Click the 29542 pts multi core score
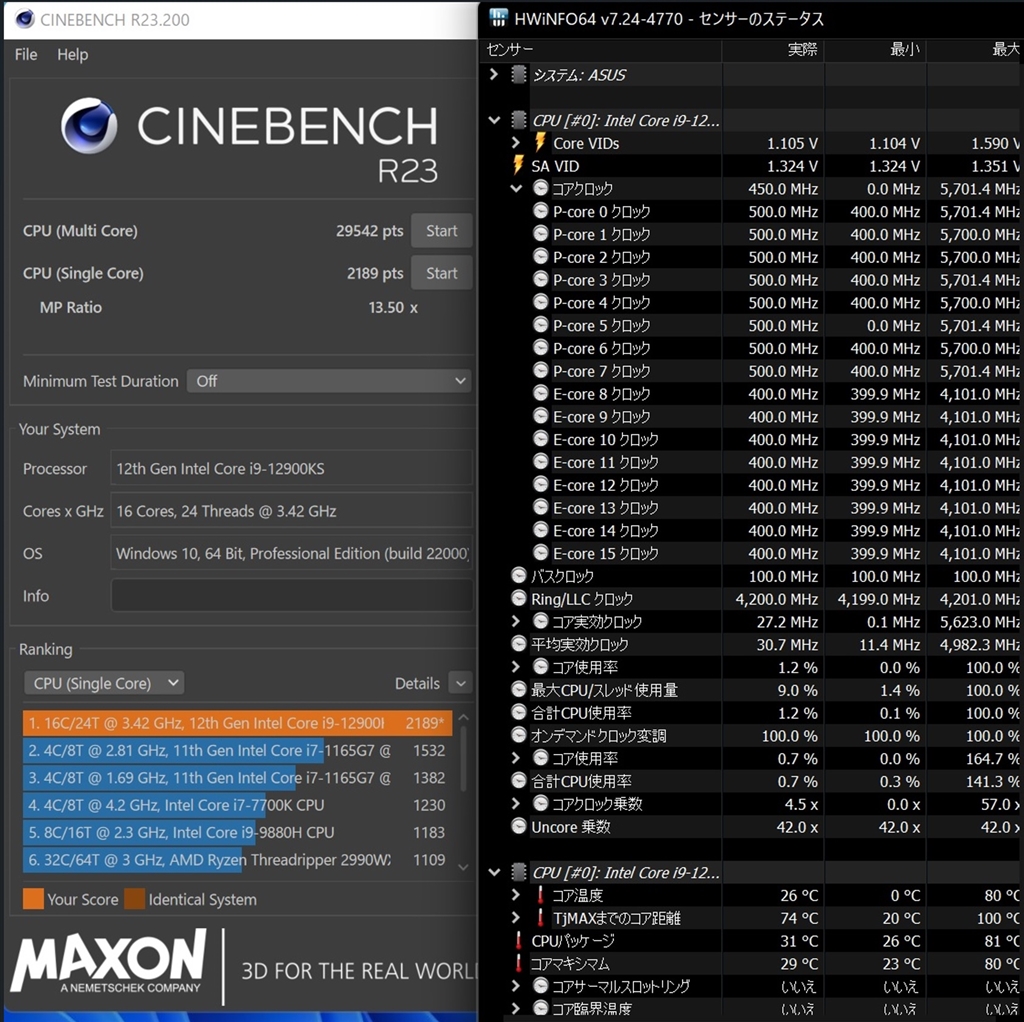This screenshot has height=1022, width=1024. coord(370,231)
